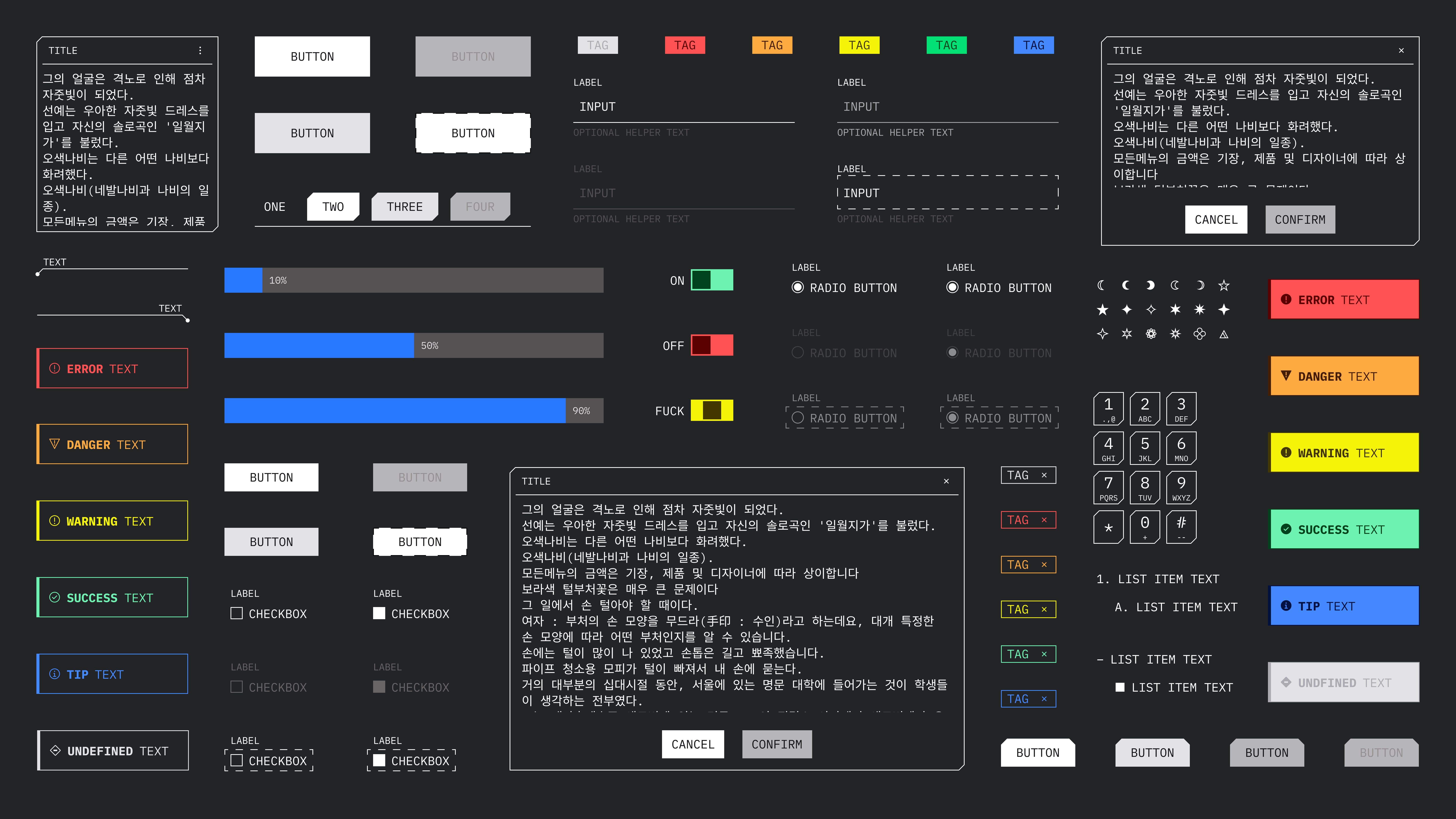
Task: Open the three-dot menu in the TITLE card
Action: (200, 50)
